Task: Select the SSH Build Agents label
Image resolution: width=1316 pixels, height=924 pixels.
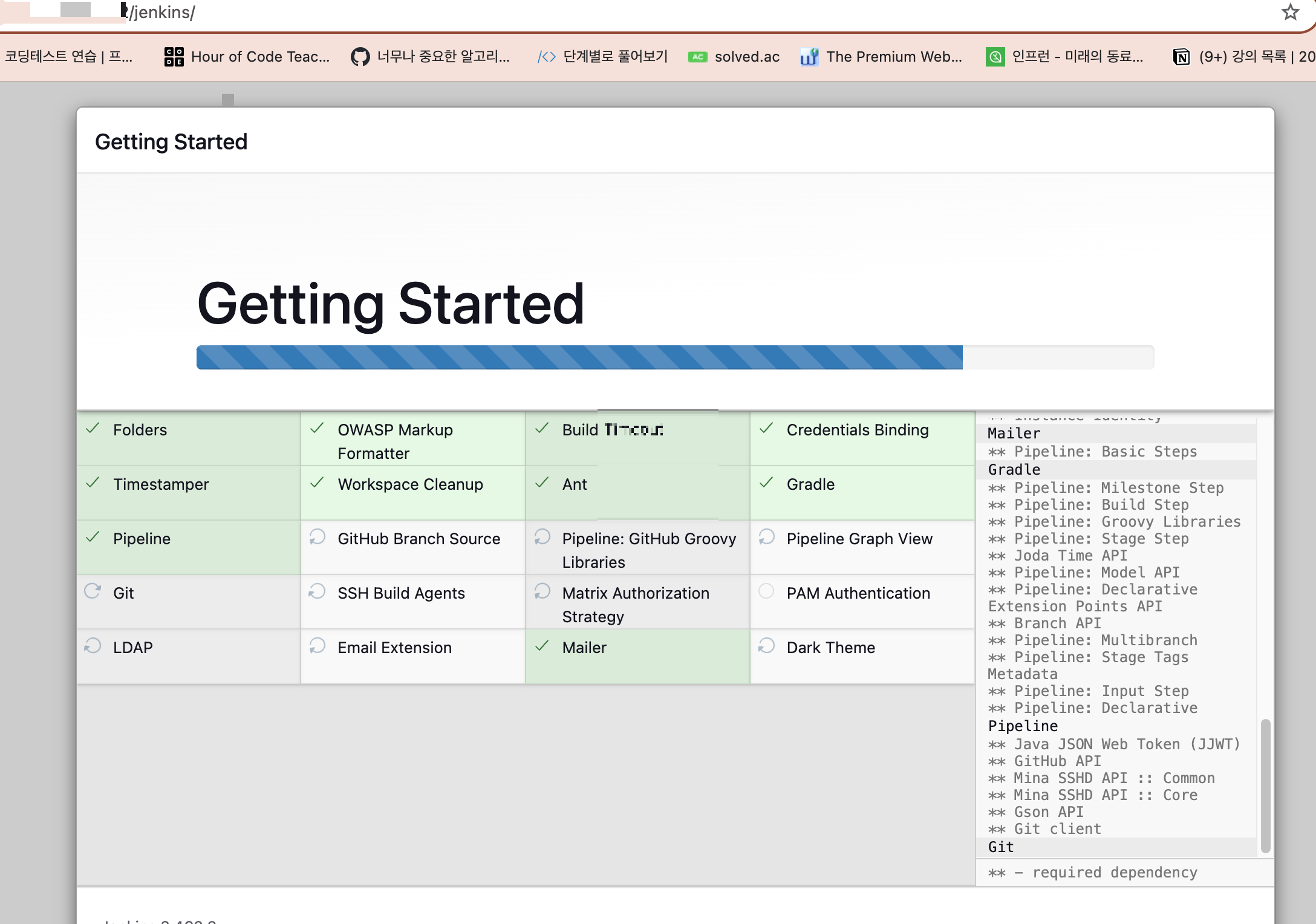Action: (x=401, y=593)
